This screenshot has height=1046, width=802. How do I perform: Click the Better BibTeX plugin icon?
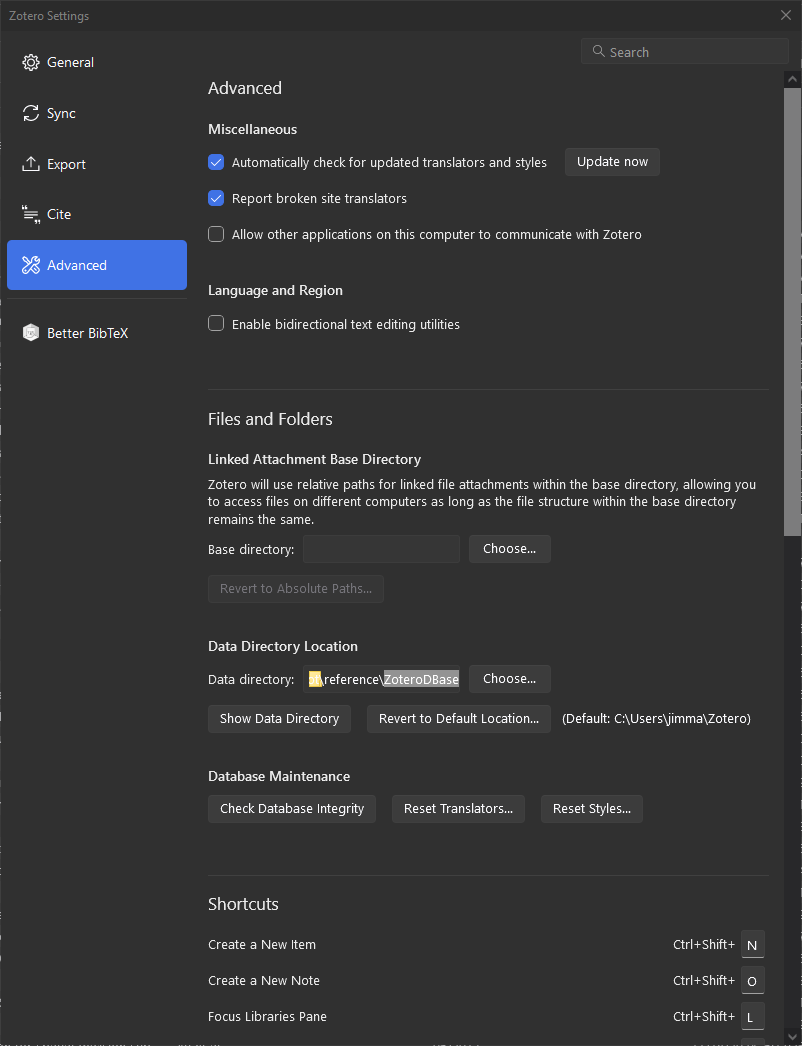click(31, 333)
